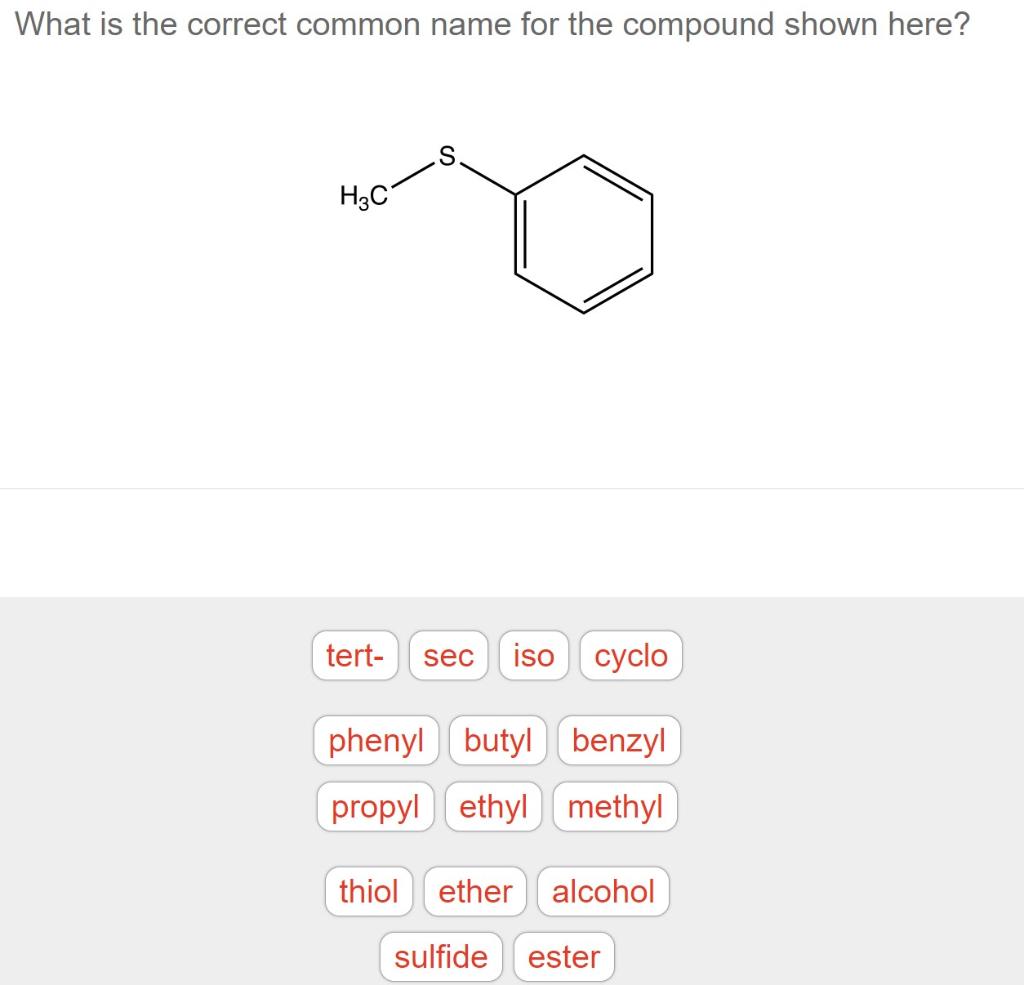Choose the "ethyl" answer chip

[x=494, y=806]
